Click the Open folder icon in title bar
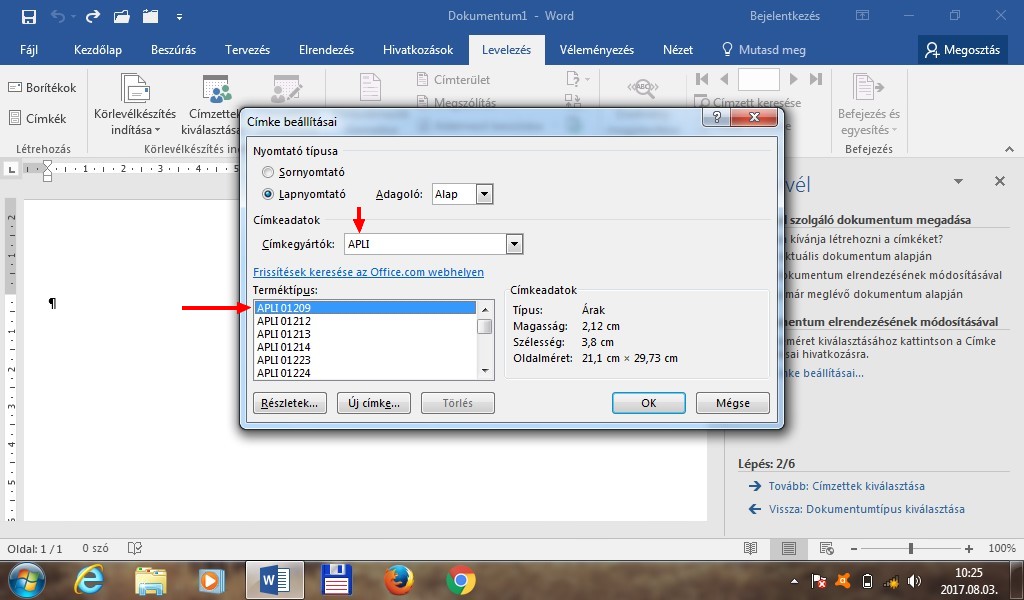This screenshot has height=600, width=1024. [x=121, y=16]
